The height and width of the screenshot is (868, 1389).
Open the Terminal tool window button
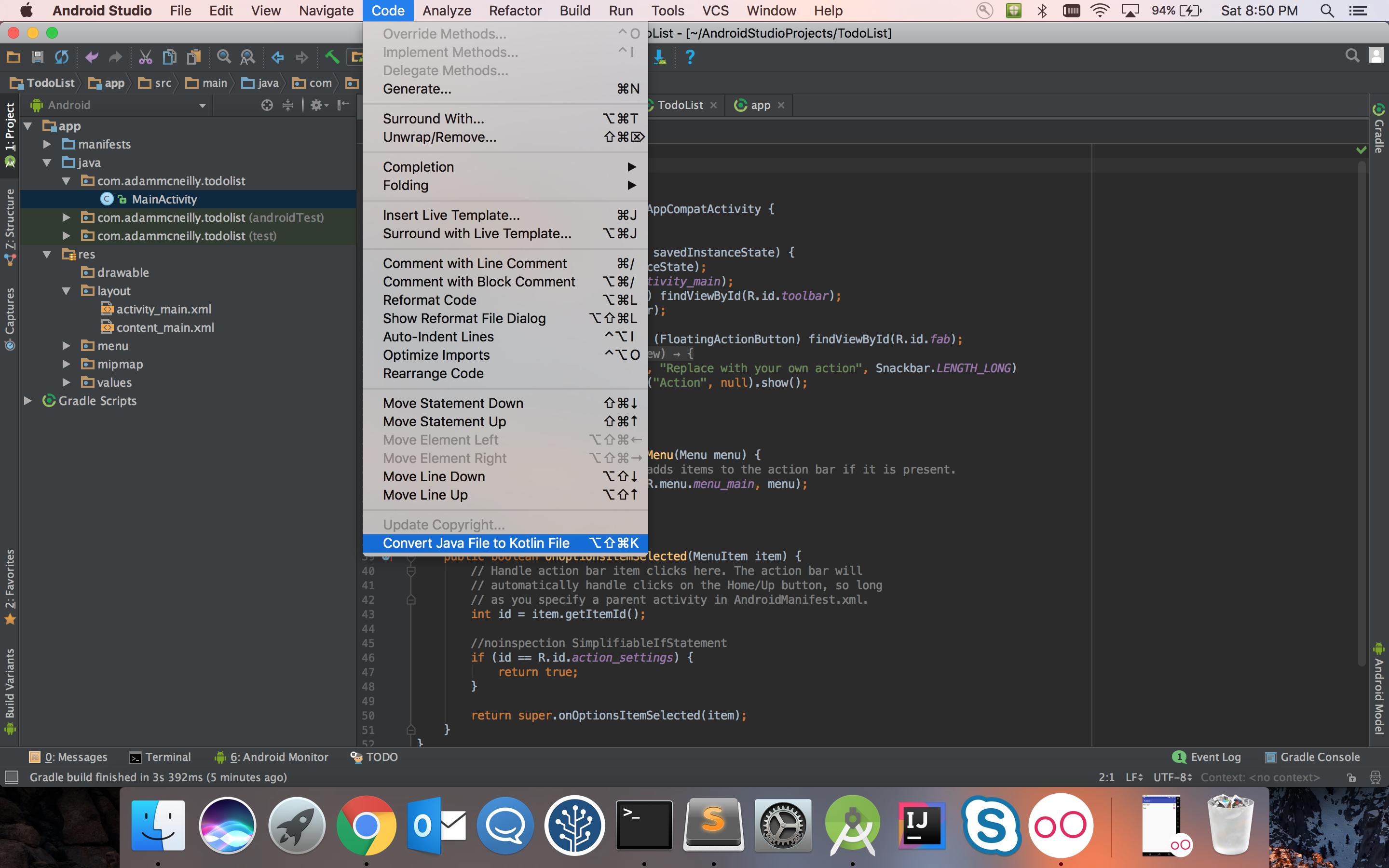(160, 757)
